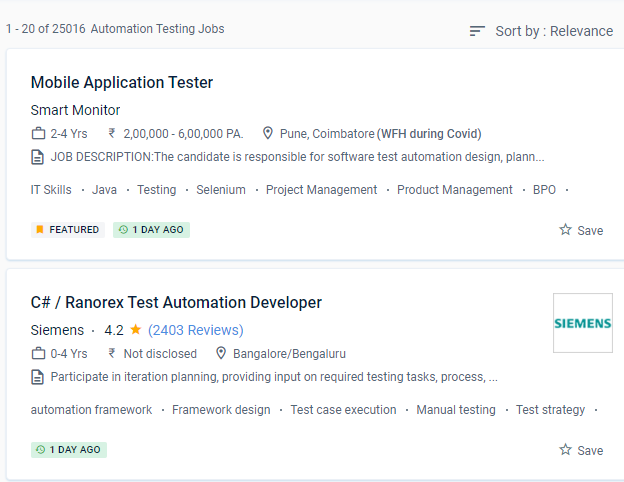Screen dimensions: 624x482
Task: Click the Selenium skill tag
Action: [220, 190]
